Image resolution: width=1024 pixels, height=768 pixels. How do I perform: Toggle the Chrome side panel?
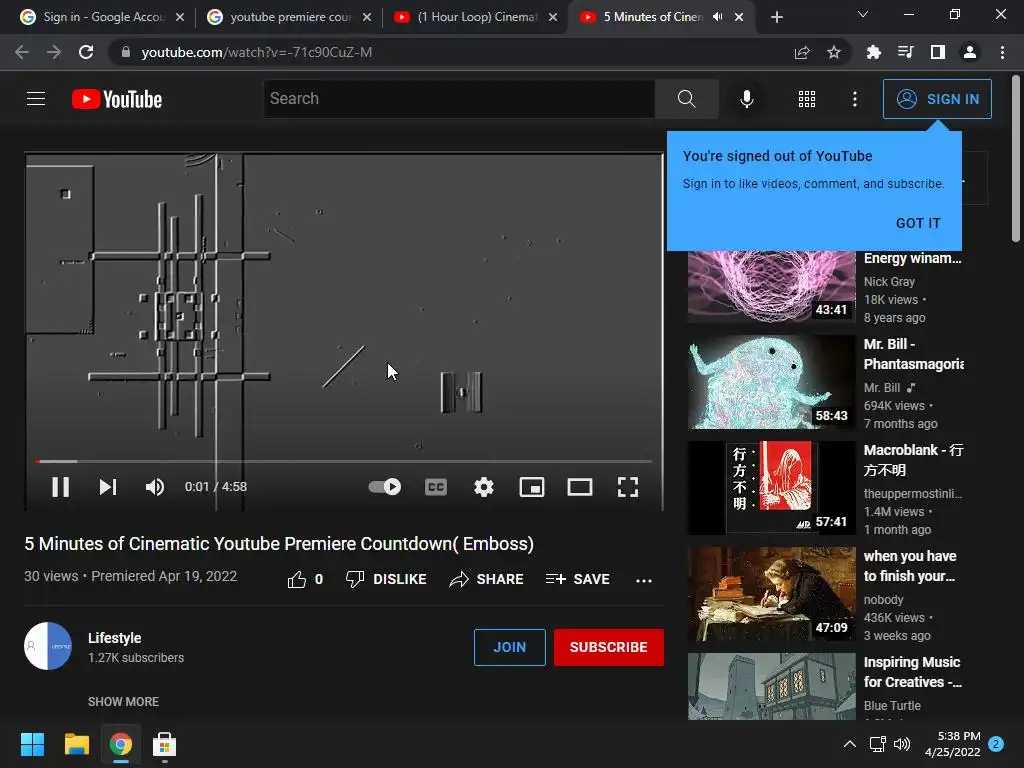(x=938, y=52)
